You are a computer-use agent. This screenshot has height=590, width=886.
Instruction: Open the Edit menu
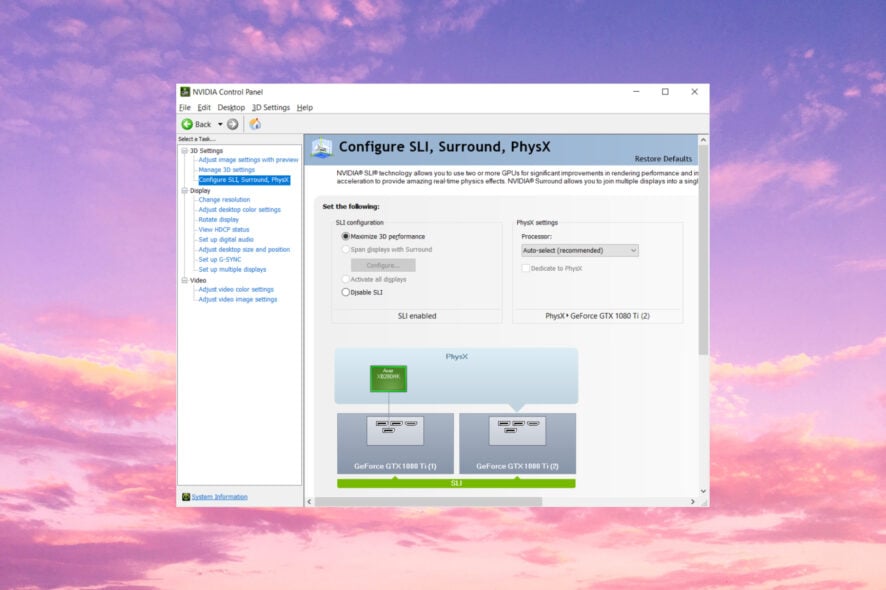click(x=204, y=107)
